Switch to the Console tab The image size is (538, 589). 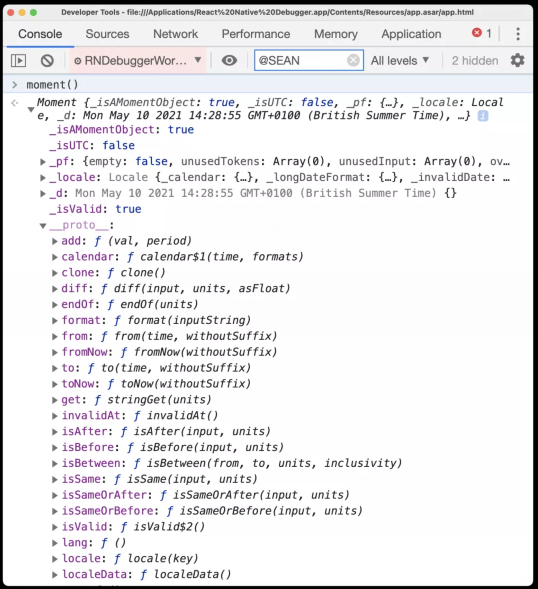[x=40, y=34]
